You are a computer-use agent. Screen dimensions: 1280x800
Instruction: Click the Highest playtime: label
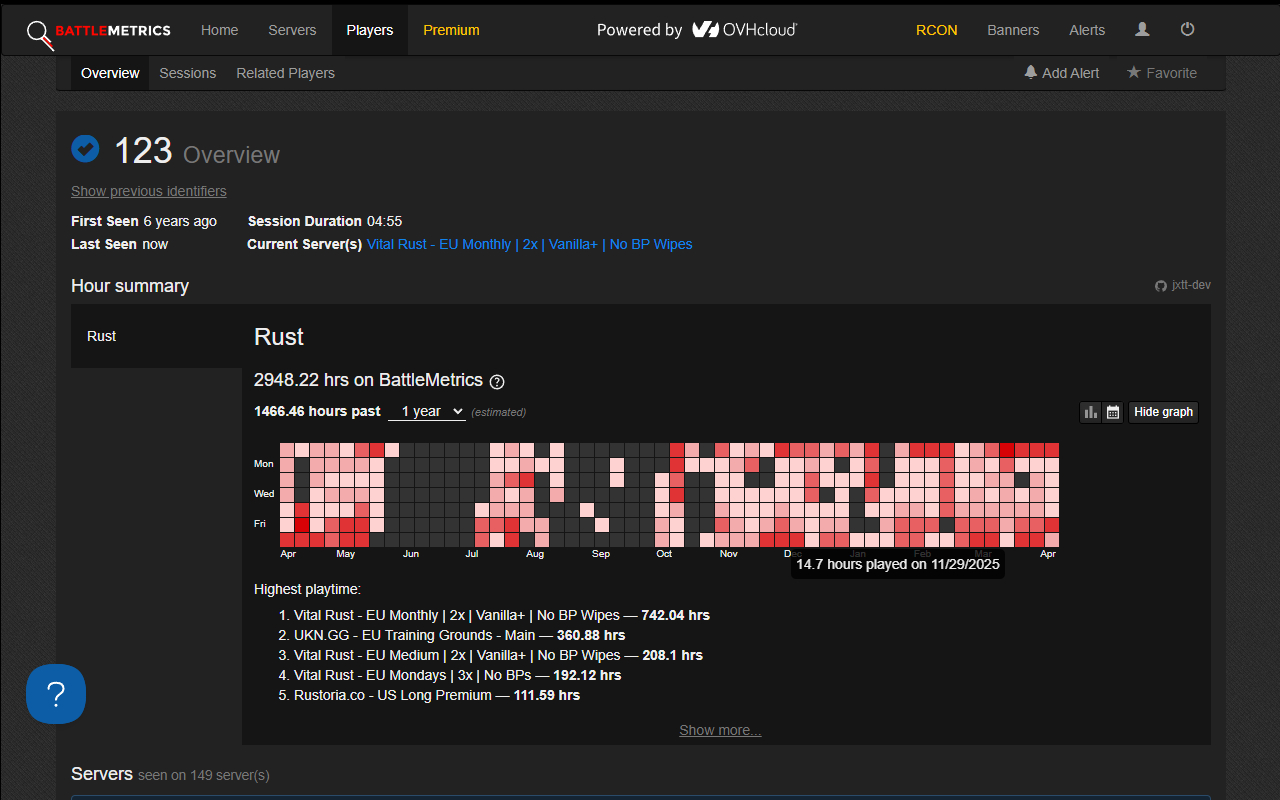pos(307,590)
